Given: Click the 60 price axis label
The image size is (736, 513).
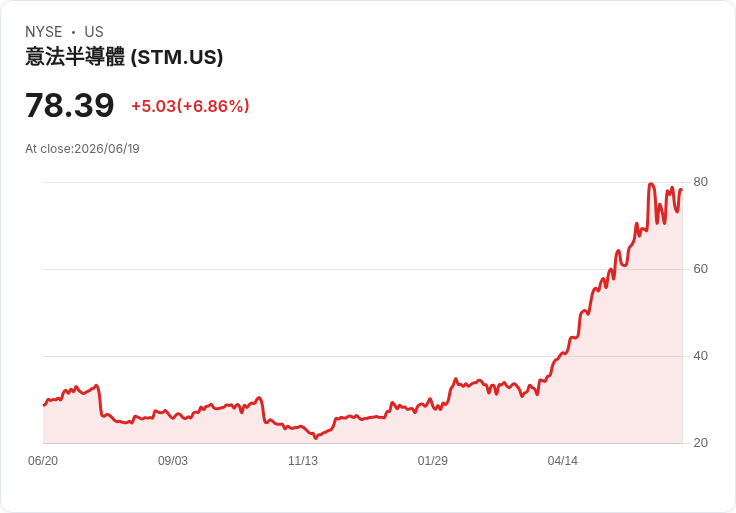Looking at the screenshot, I should (x=700, y=269).
